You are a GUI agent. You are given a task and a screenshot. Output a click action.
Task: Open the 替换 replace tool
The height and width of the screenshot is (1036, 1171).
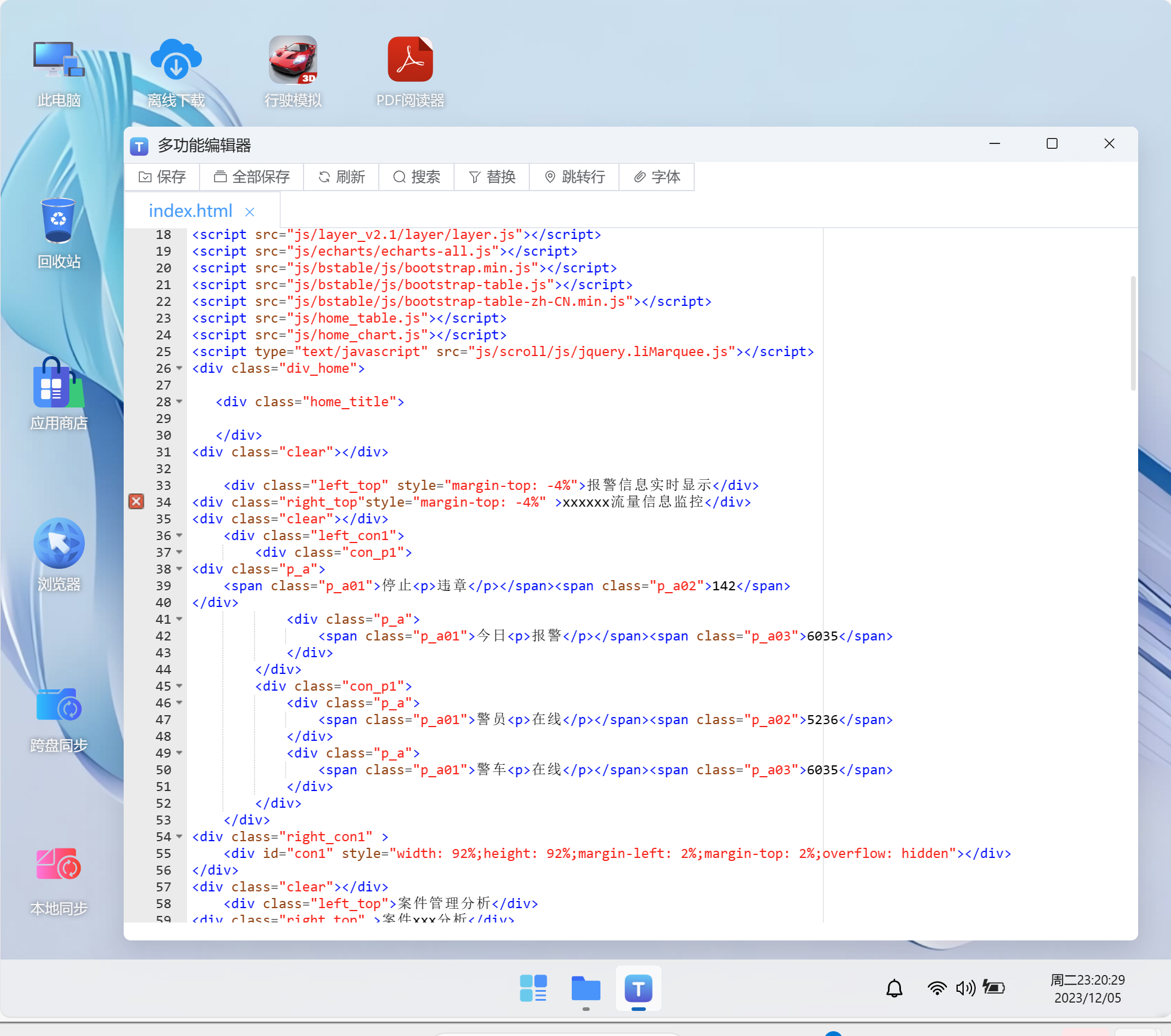(x=492, y=177)
